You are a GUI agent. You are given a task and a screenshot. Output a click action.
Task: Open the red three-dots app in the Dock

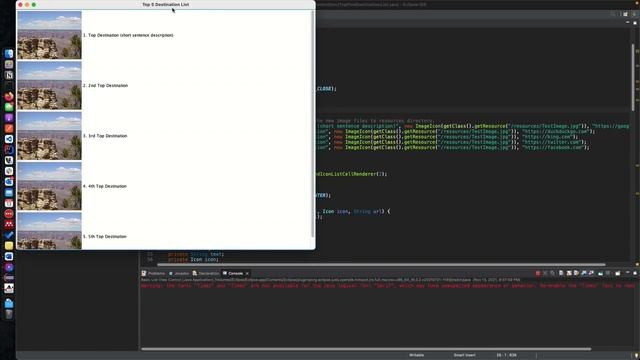coord(9,214)
